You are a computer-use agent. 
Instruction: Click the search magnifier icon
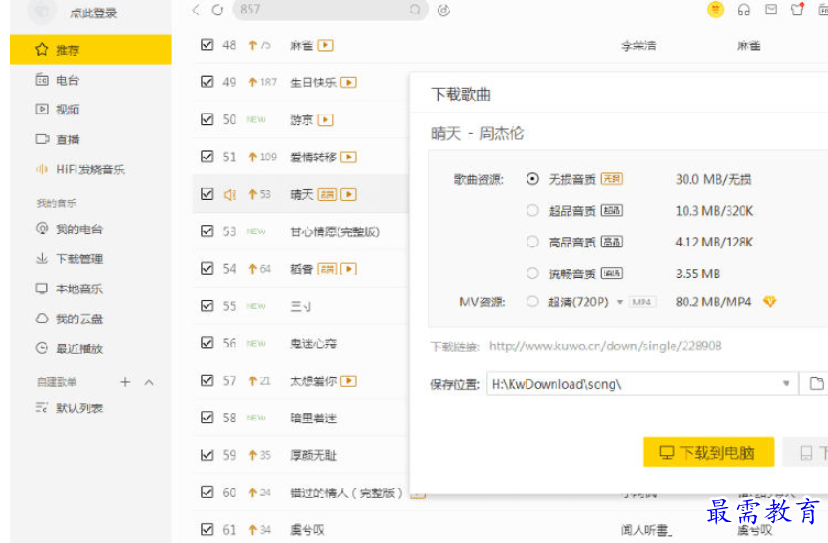click(x=415, y=10)
